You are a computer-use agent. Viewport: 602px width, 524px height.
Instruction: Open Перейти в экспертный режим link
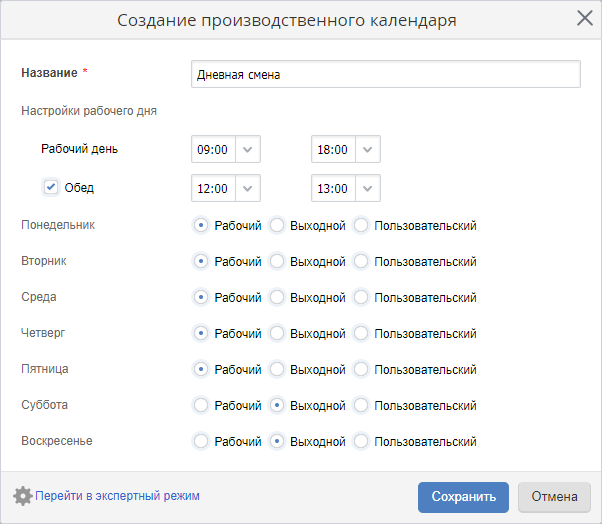117,496
